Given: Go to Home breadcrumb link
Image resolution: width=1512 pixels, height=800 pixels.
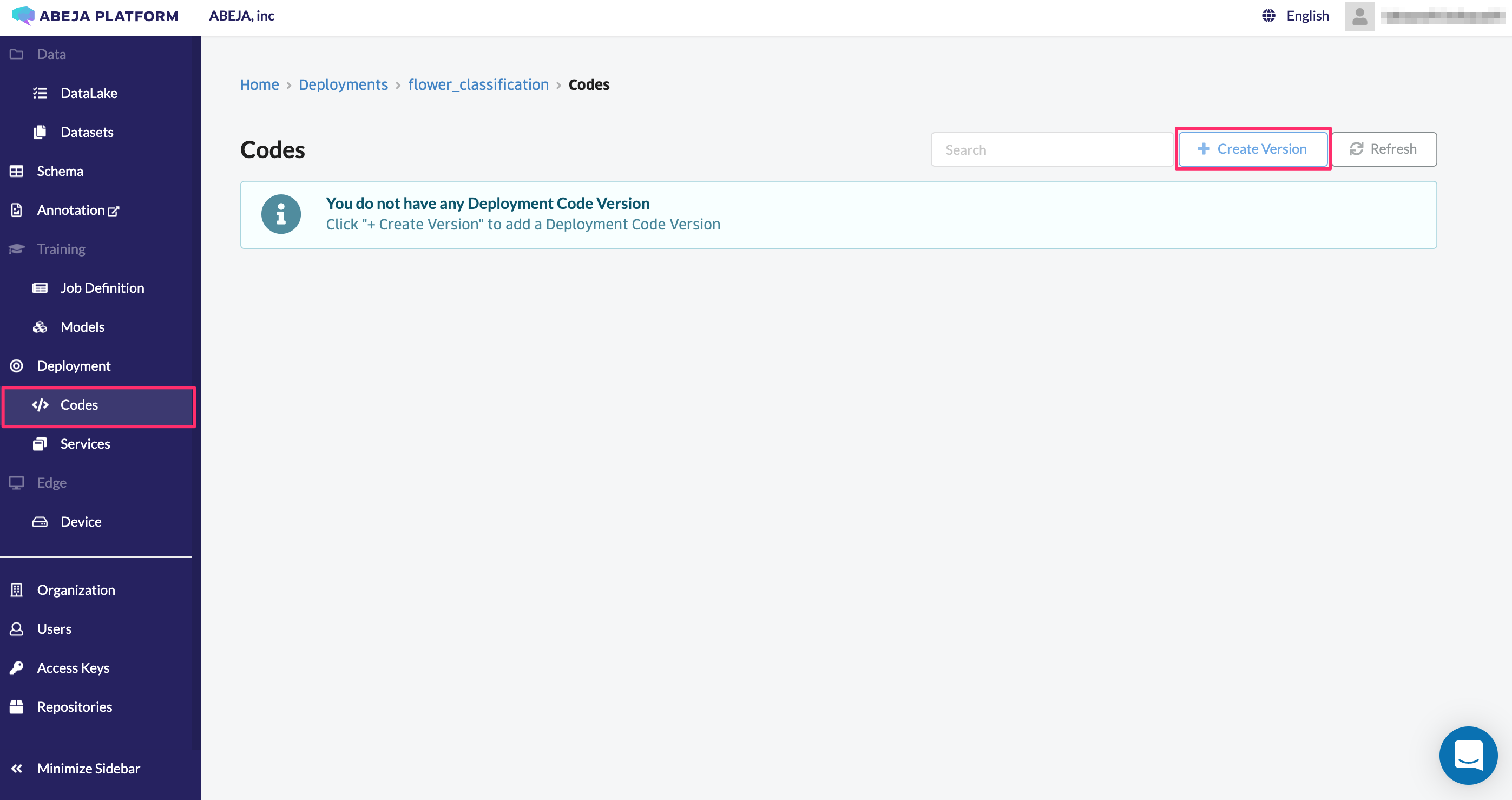Looking at the screenshot, I should (259, 84).
